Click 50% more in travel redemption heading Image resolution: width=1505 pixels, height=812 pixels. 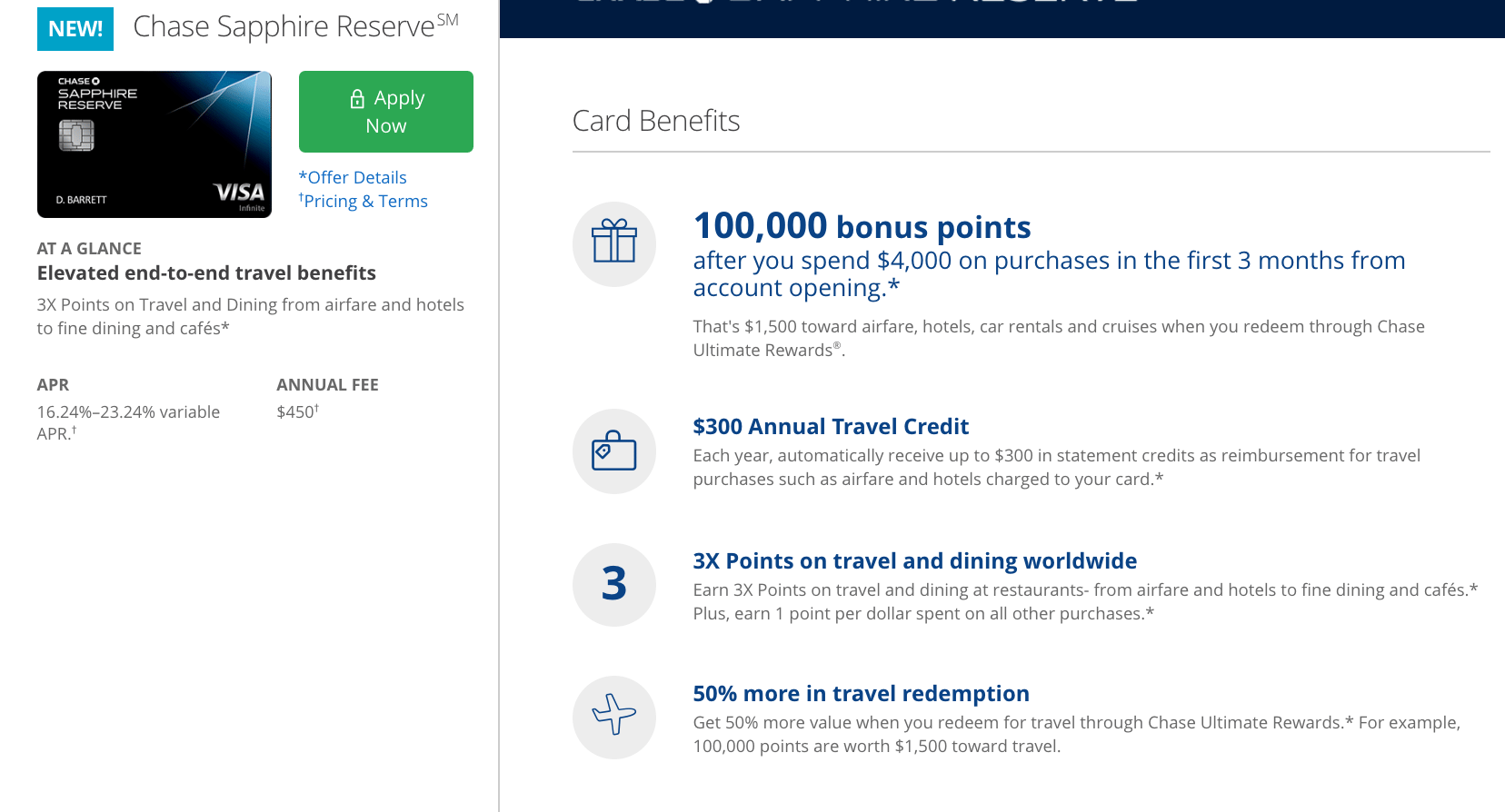click(862, 693)
